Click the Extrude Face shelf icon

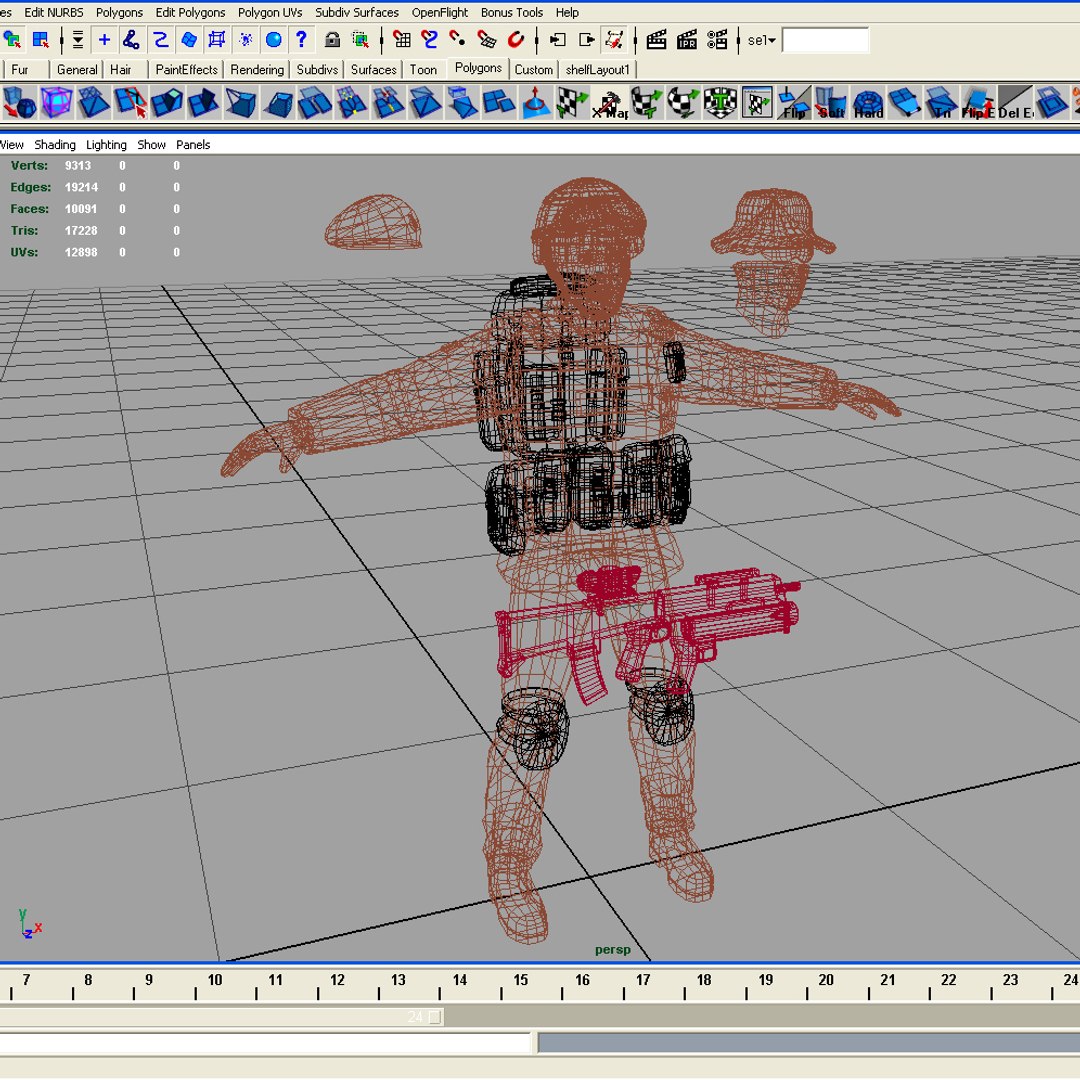[x=167, y=103]
